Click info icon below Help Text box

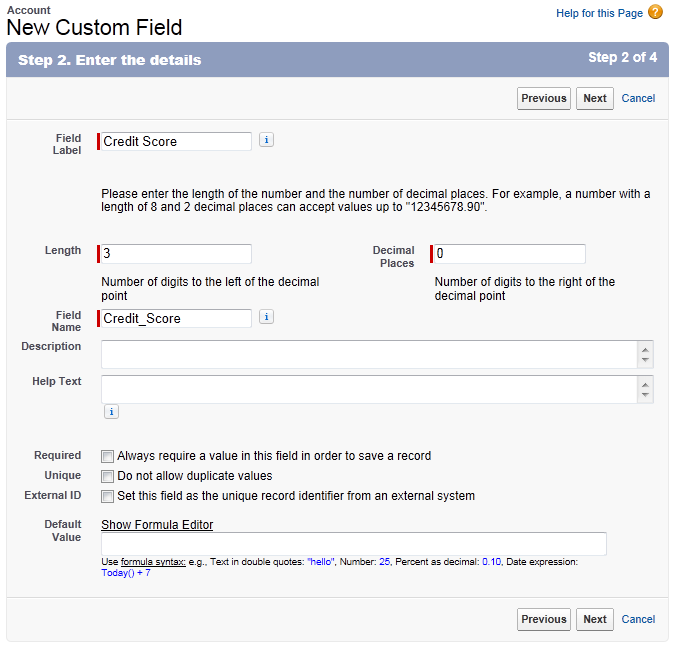pyautogui.click(x=111, y=411)
